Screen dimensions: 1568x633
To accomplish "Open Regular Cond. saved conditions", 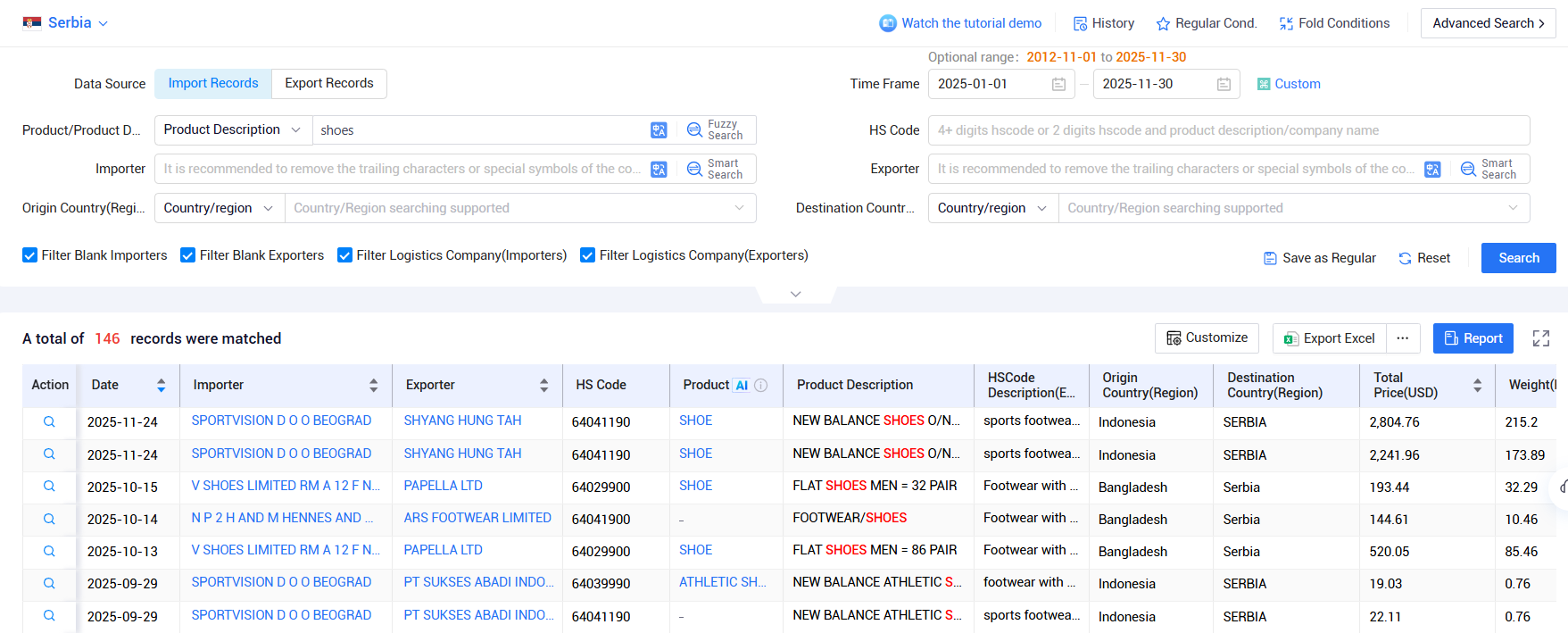I will click(1207, 23).
